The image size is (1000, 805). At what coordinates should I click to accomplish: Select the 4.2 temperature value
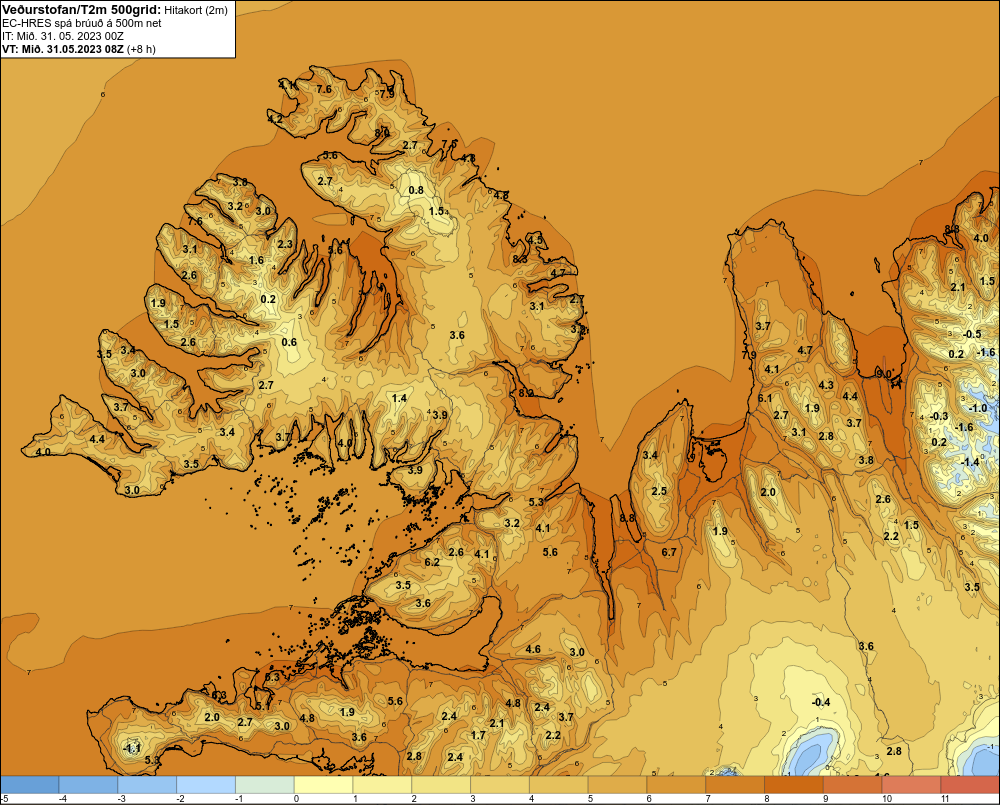tap(275, 119)
